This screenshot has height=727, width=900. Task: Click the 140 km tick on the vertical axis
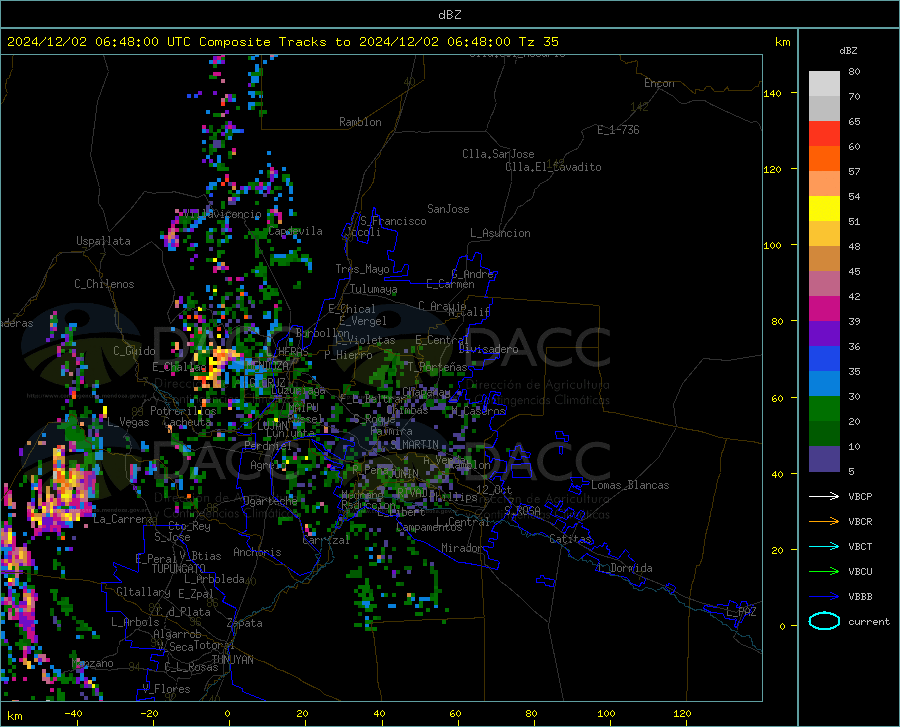click(x=773, y=93)
